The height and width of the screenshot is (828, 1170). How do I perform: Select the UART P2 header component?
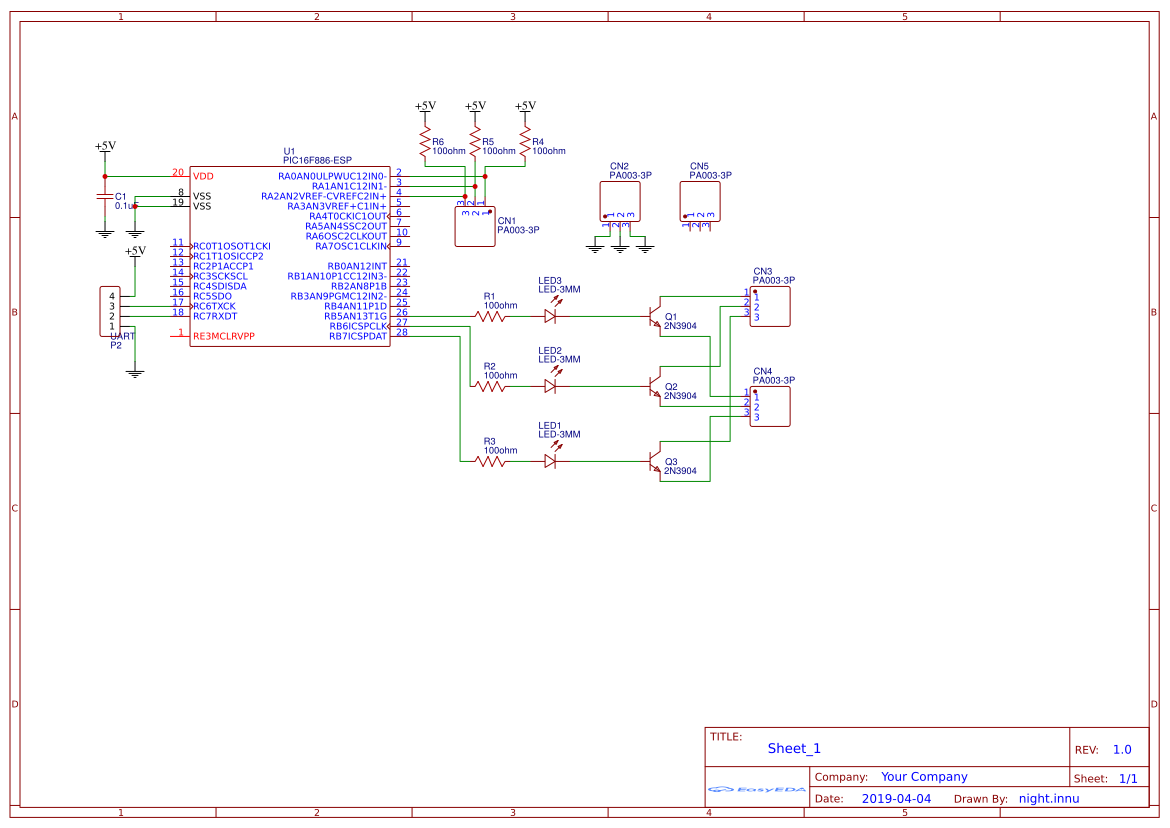click(109, 311)
